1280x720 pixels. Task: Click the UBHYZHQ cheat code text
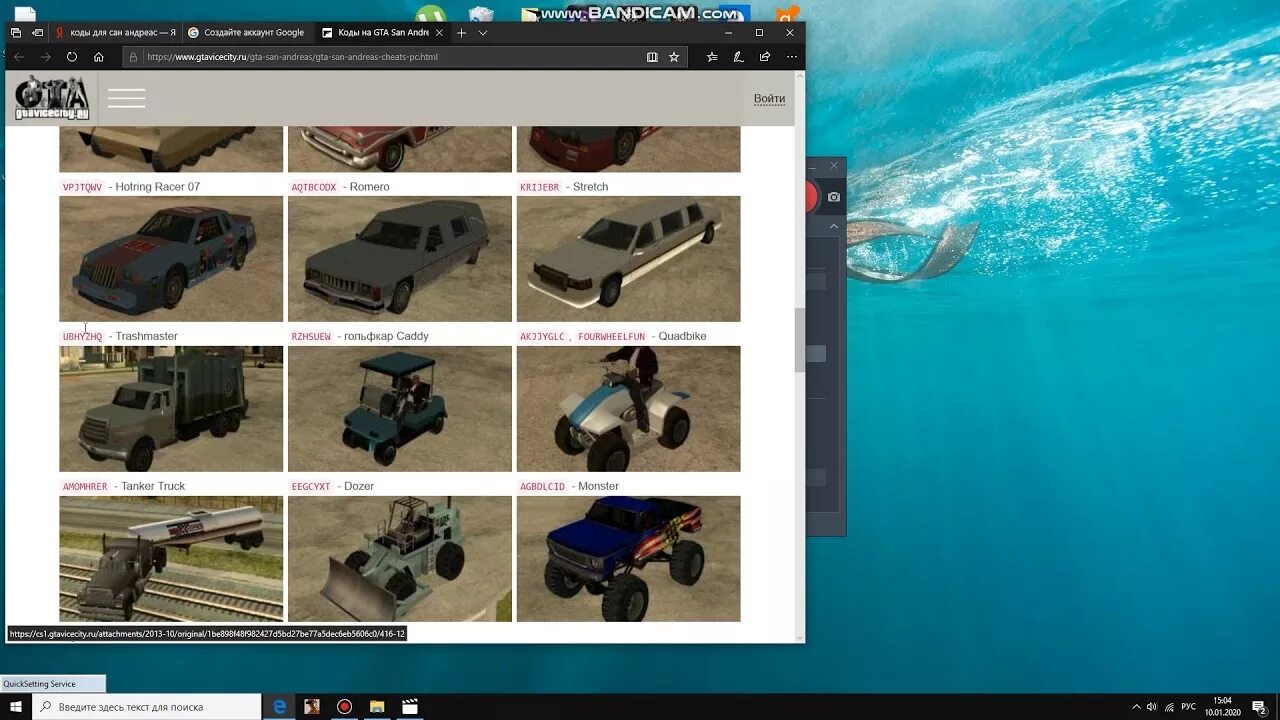(82, 337)
